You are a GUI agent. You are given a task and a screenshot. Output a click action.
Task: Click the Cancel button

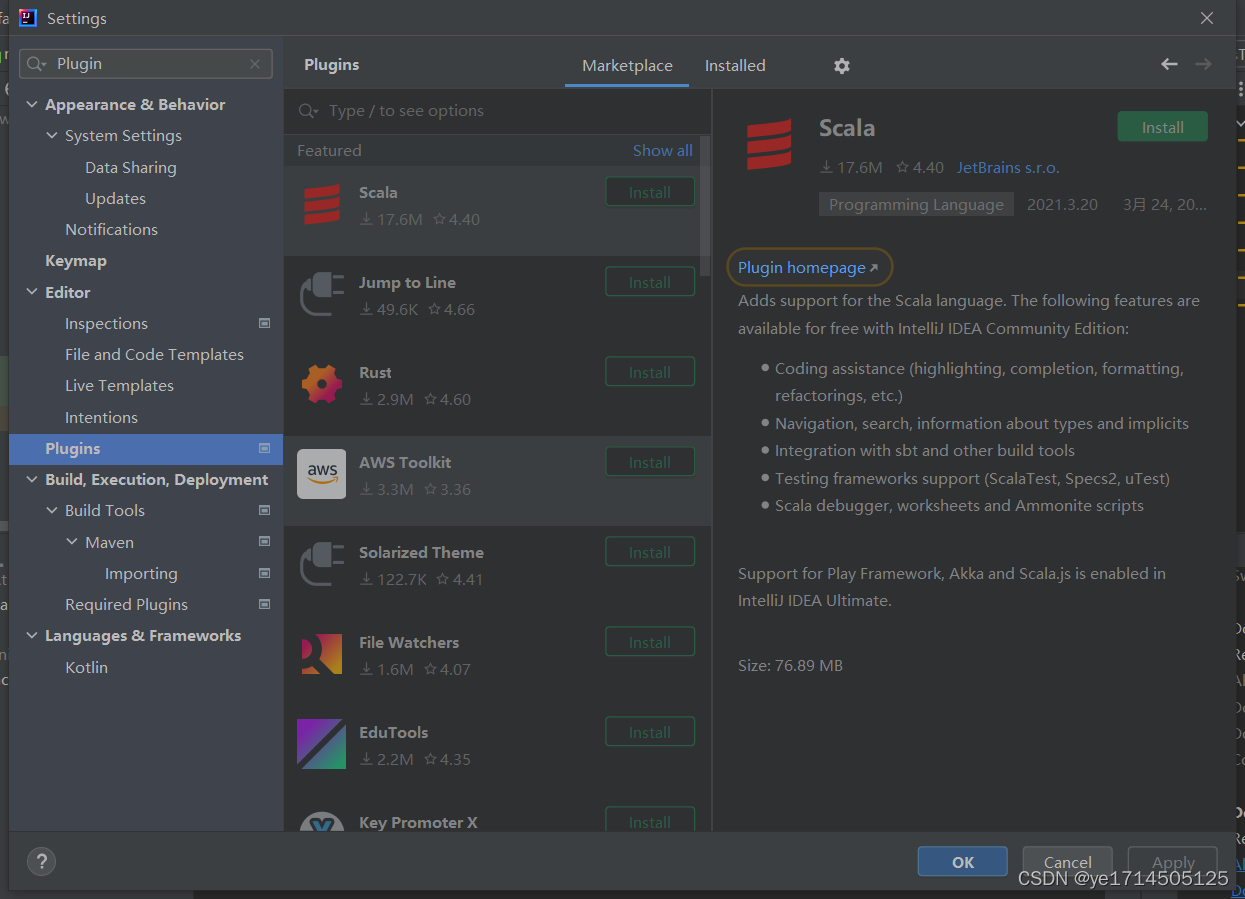1067,862
